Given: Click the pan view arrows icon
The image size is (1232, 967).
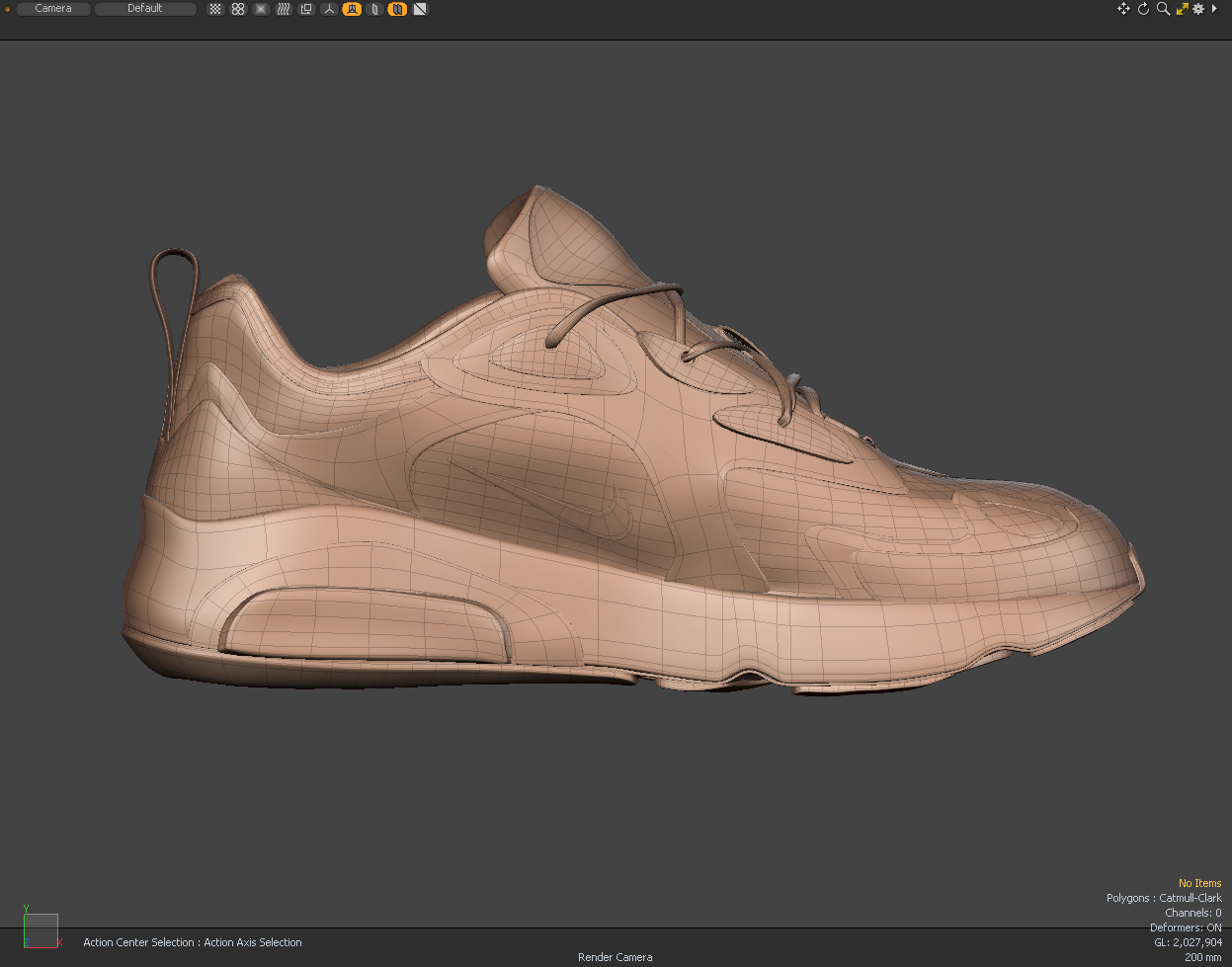Looking at the screenshot, I should point(1123,9).
